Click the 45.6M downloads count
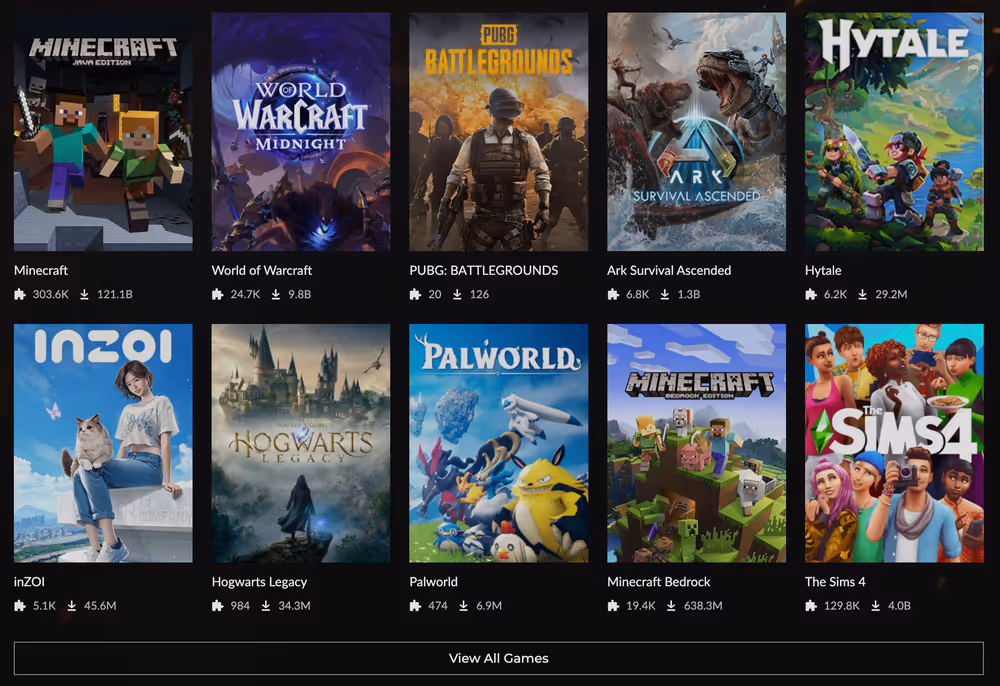Viewport: 1000px width, 686px height. tap(100, 606)
